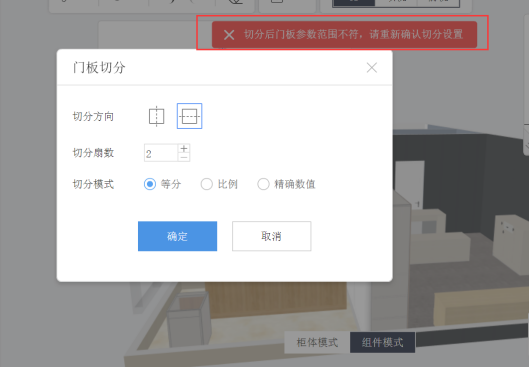Select horizontal split direction icon

[x=189, y=116]
